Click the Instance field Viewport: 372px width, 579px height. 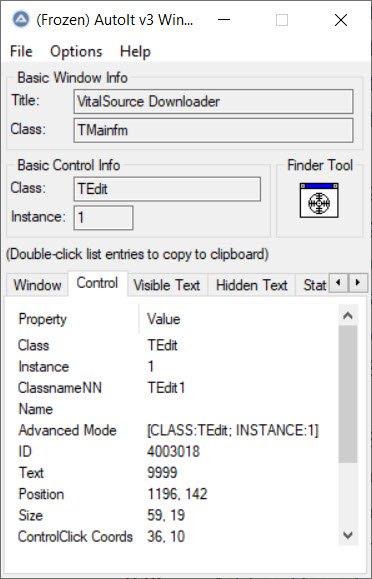(x=103, y=217)
